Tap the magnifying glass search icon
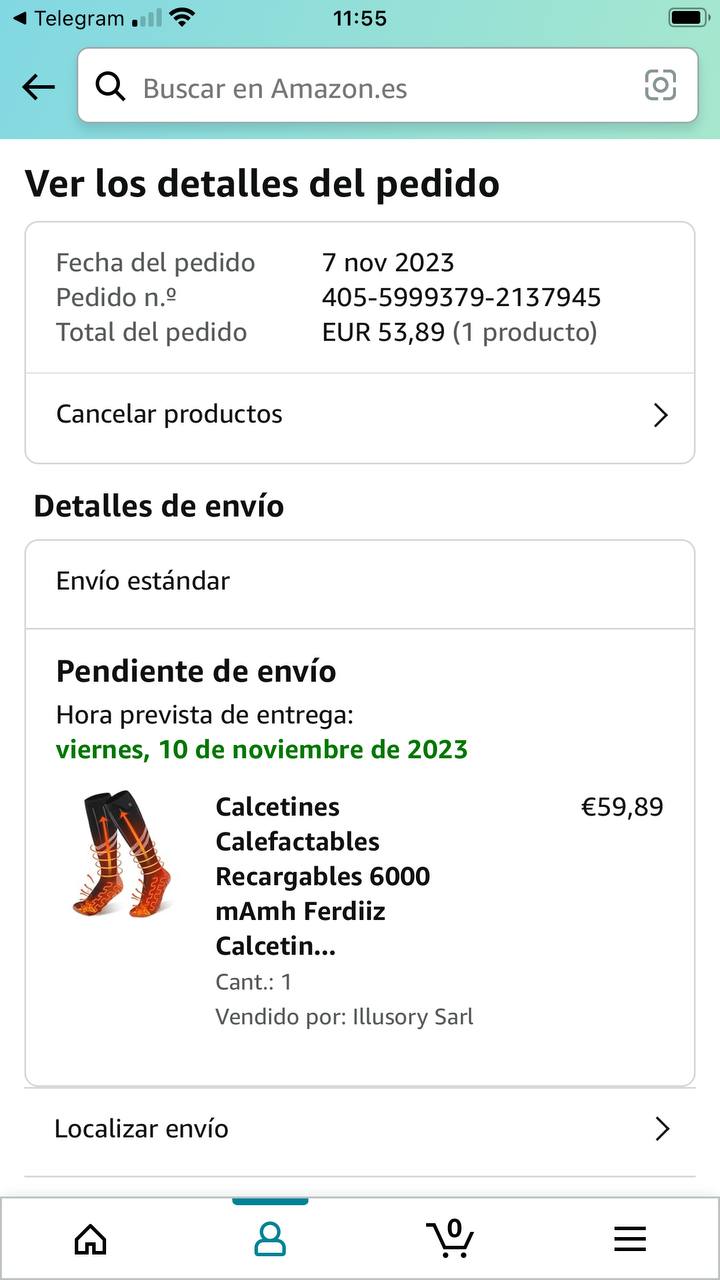 coord(110,87)
